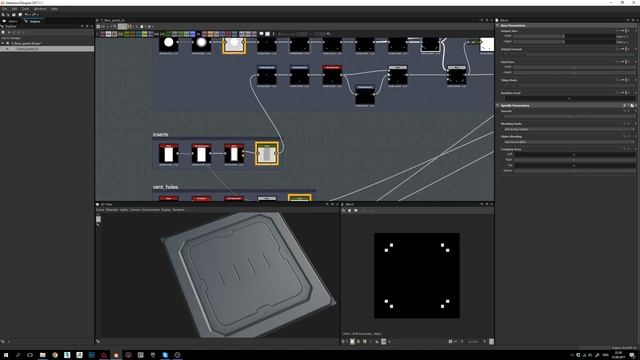Click the Redo icon in main toolbar
Viewport: 640px width, 360px height.
coord(35,15)
